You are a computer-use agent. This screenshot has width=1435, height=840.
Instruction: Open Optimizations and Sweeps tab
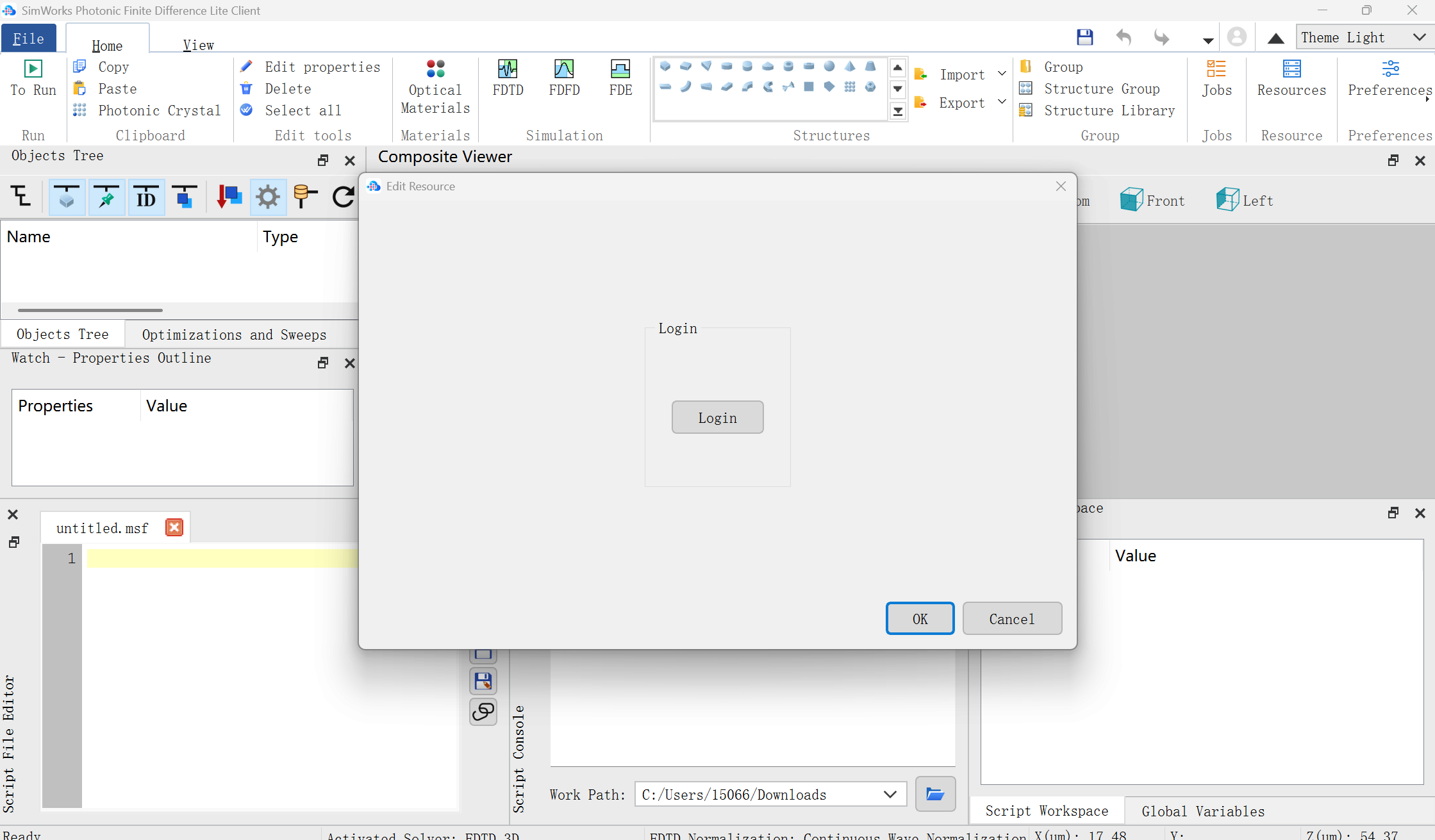pos(234,334)
